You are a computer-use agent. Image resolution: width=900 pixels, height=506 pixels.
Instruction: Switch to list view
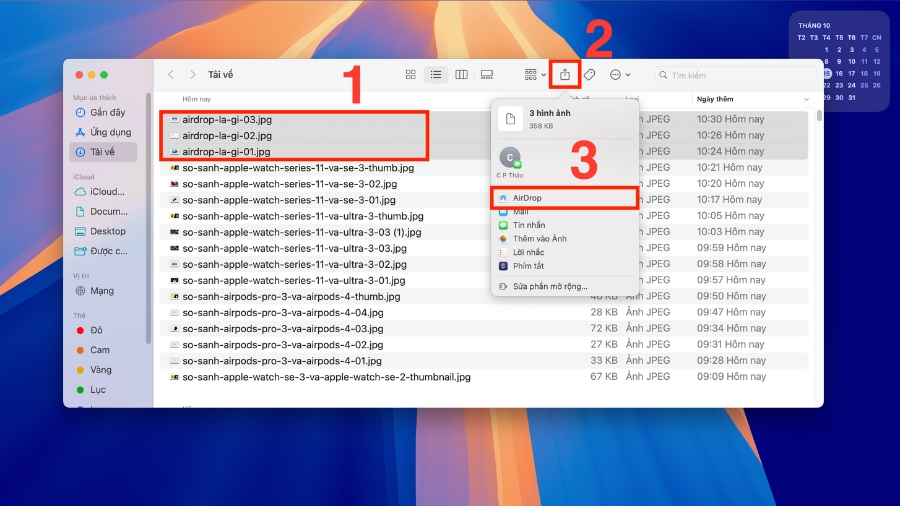coord(436,75)
